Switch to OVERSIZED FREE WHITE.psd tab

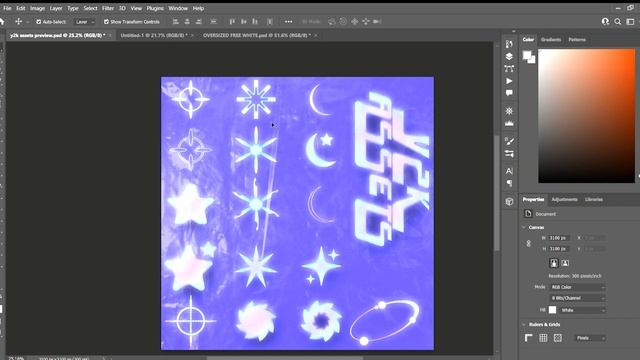(257, 36)
